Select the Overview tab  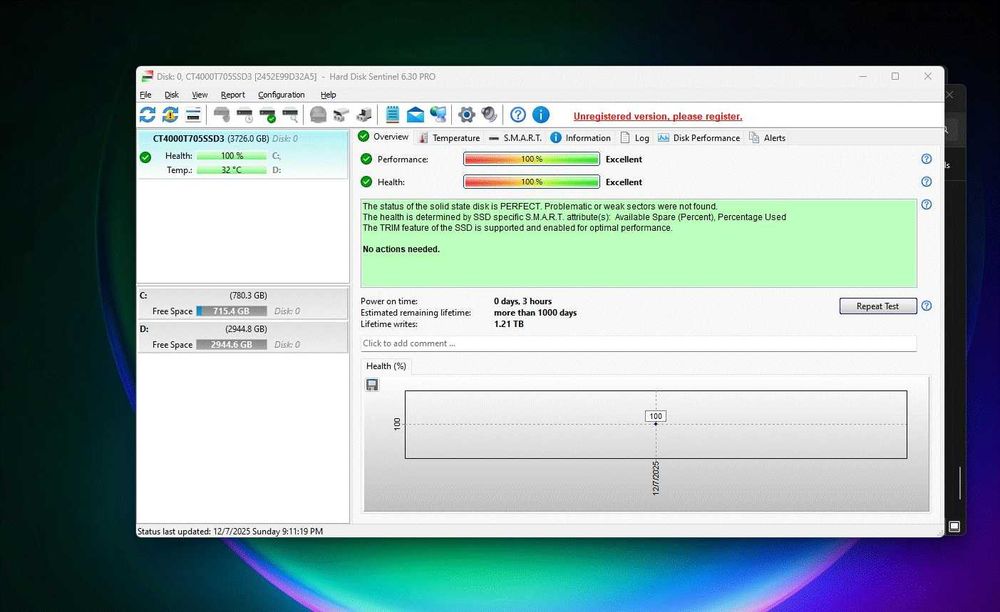[383, 136]
